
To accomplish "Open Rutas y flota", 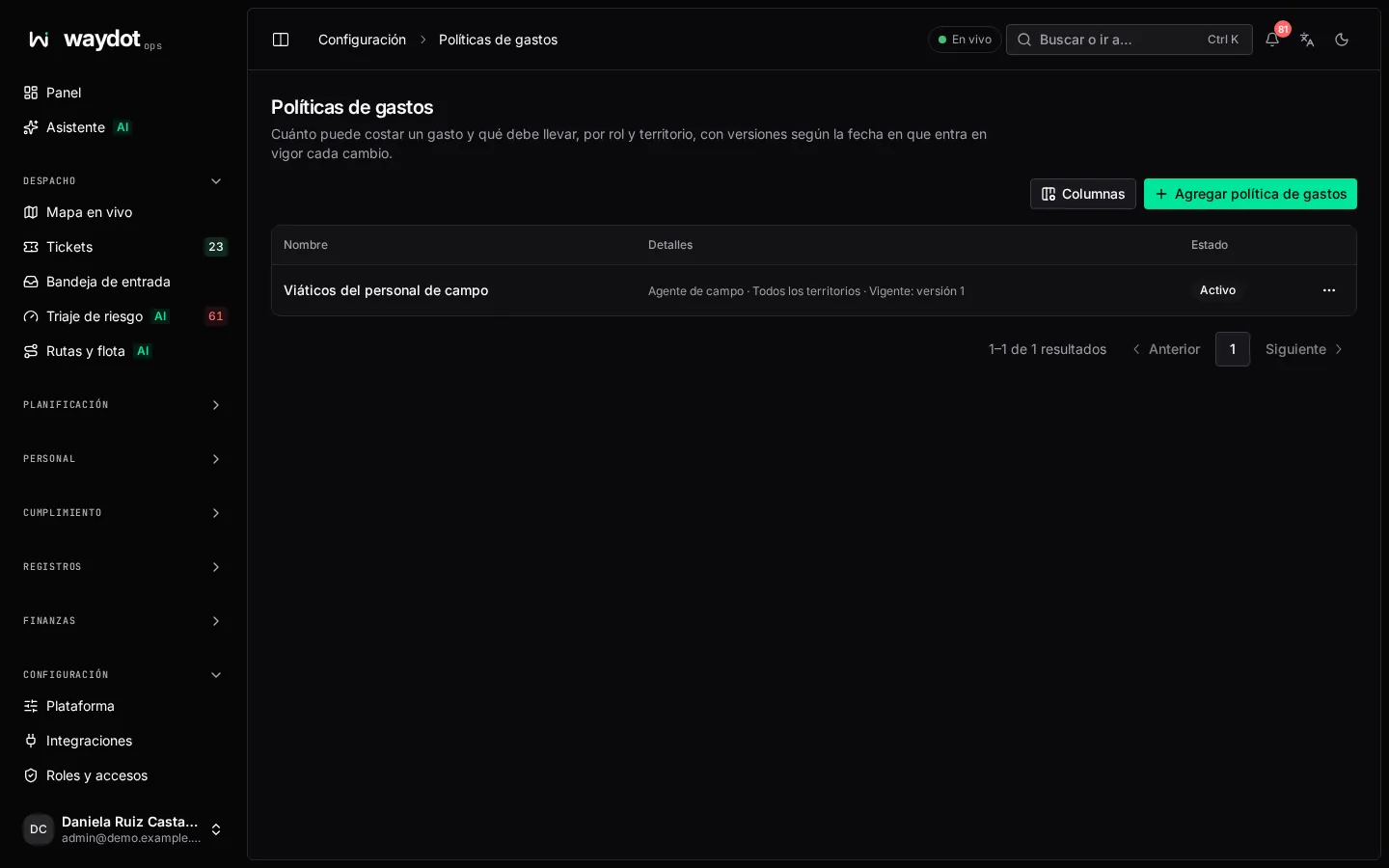I will (x=123, y=351).
